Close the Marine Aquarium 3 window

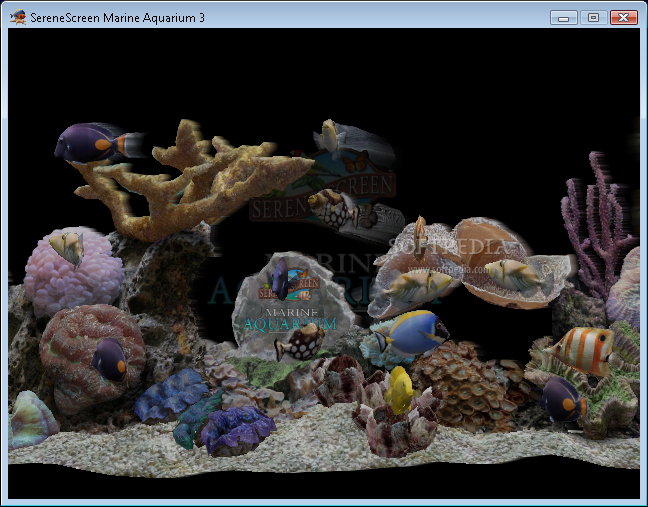624,18
